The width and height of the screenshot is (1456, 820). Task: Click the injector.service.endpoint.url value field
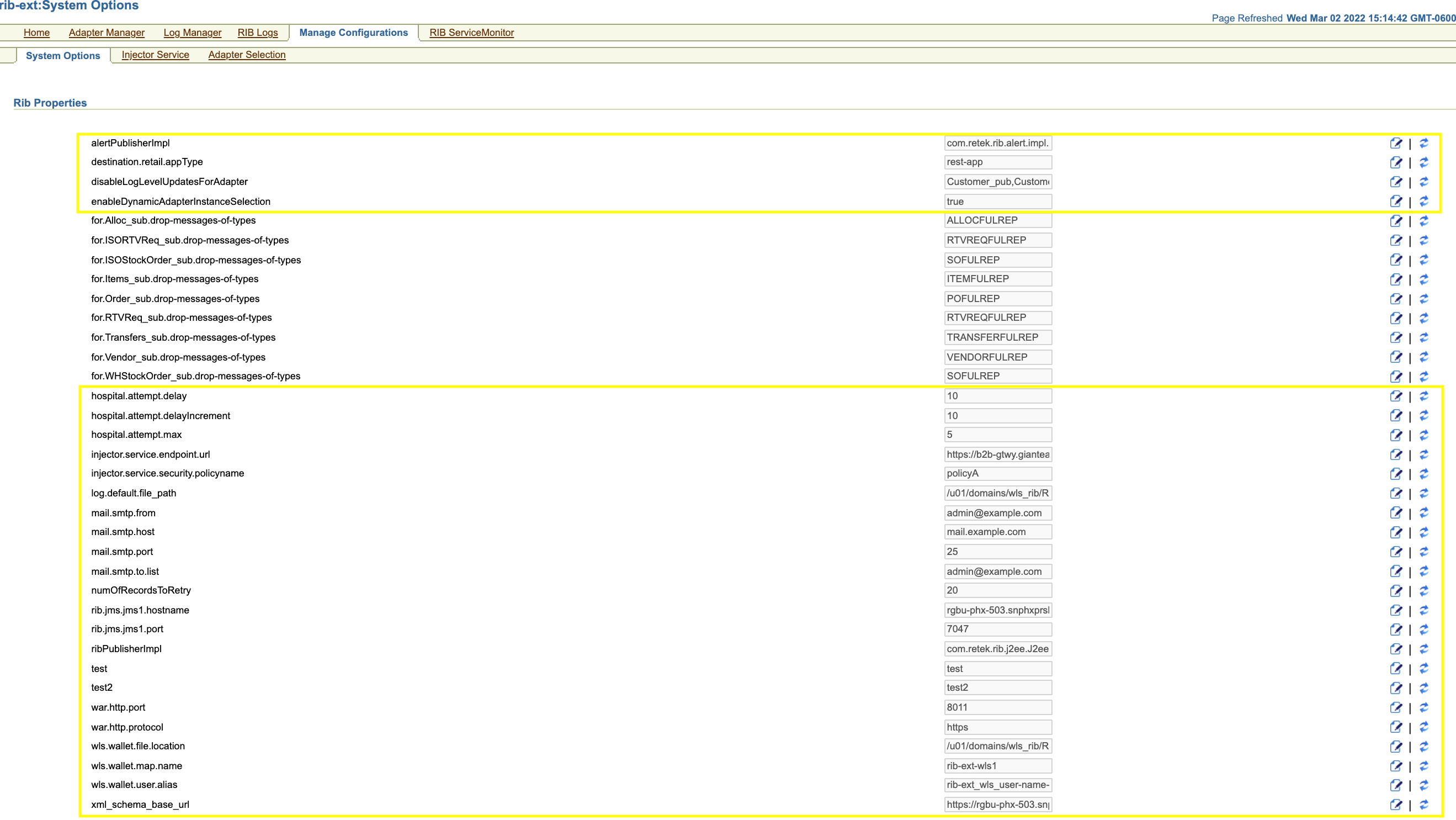pos(997,454)
